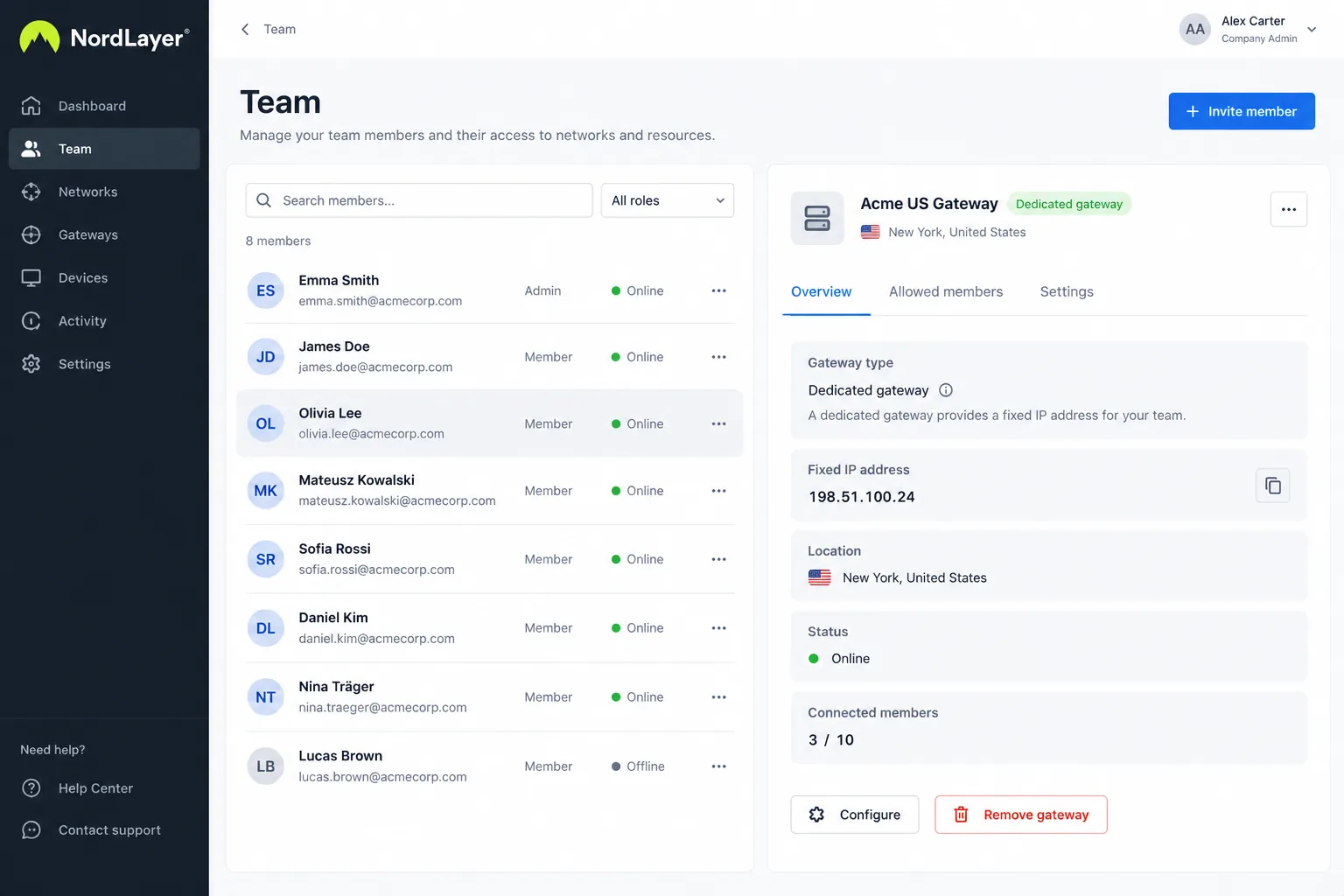Open the All roles dropdown

(668, 200)
